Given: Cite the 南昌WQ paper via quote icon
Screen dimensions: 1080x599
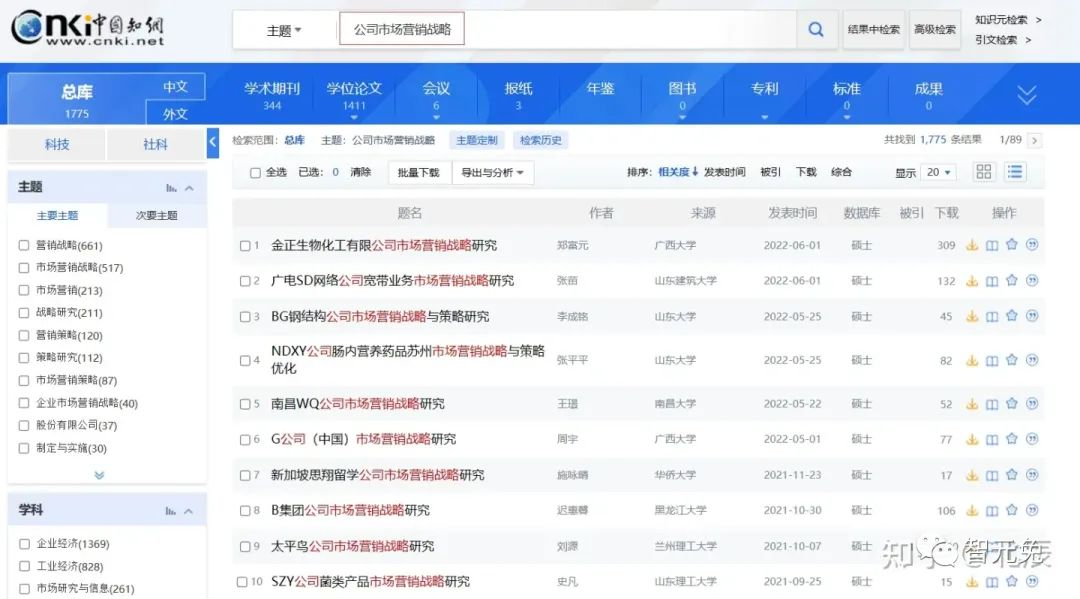Looking at the screenshot, I should point(1032,404).
